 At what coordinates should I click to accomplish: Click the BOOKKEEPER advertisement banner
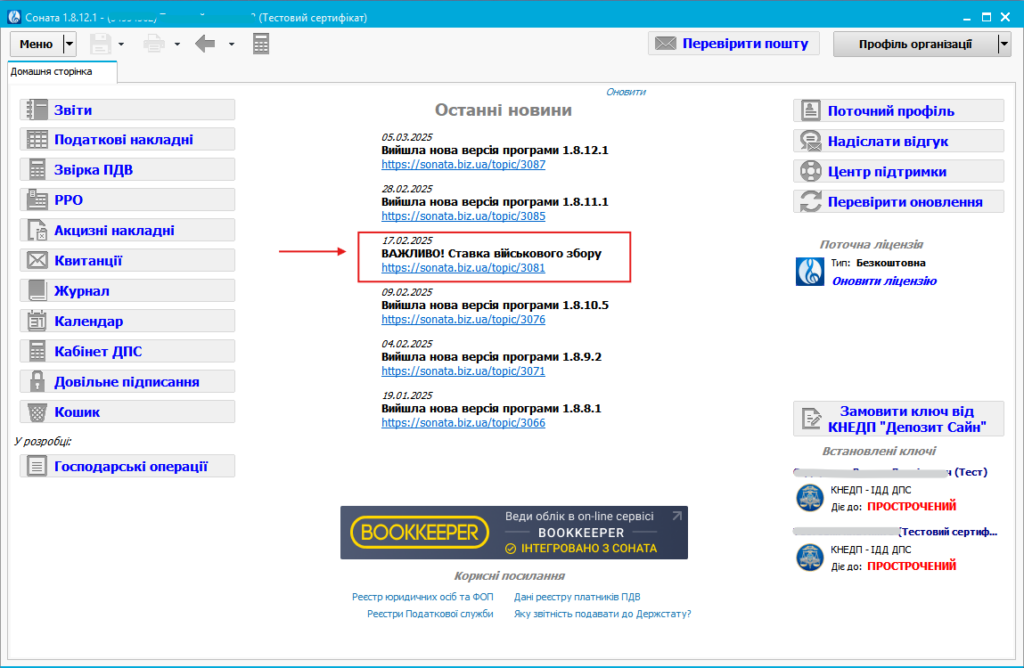point(514,532)
